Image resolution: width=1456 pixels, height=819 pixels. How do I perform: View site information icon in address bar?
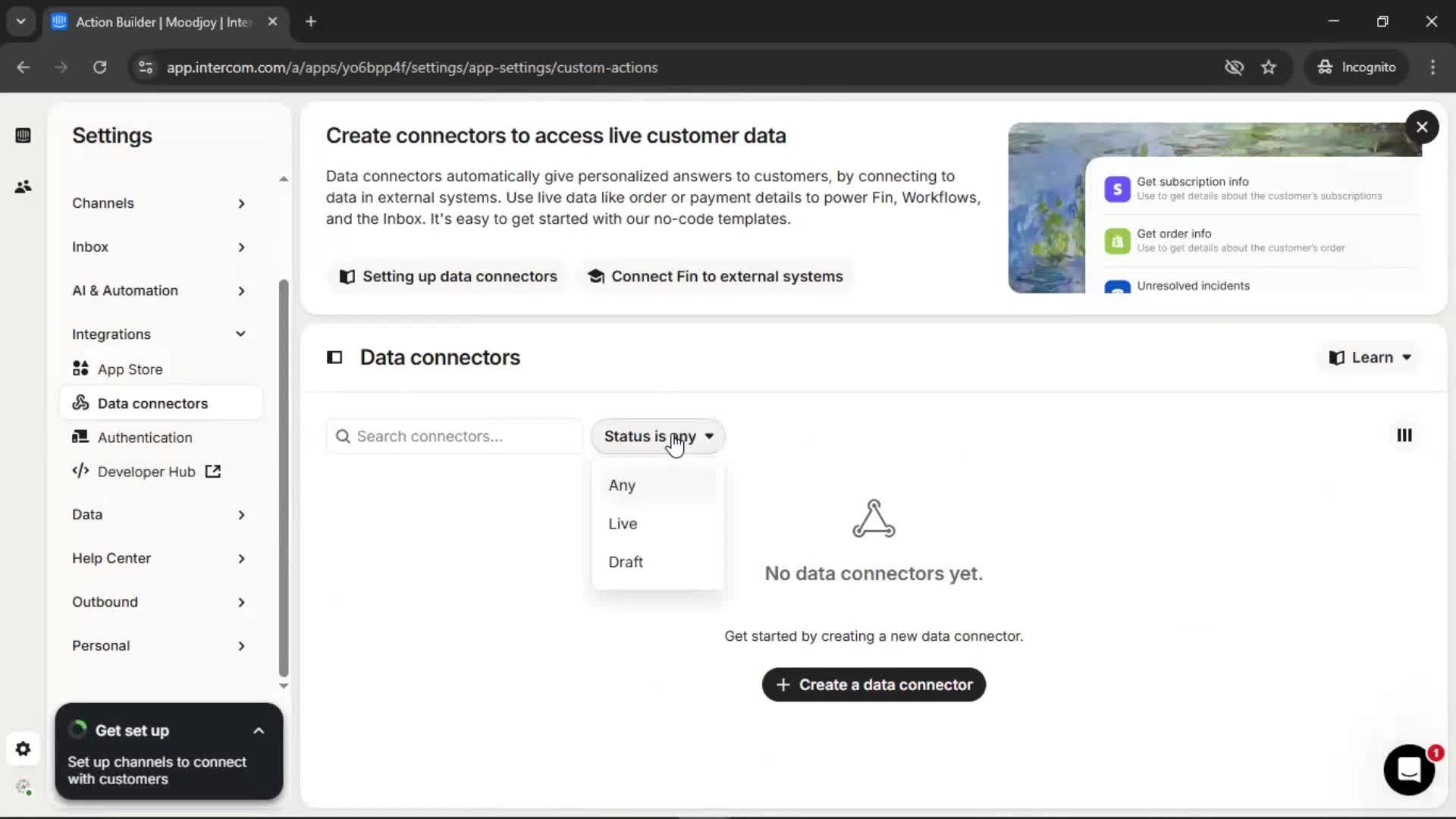click(x=146, y=67)
